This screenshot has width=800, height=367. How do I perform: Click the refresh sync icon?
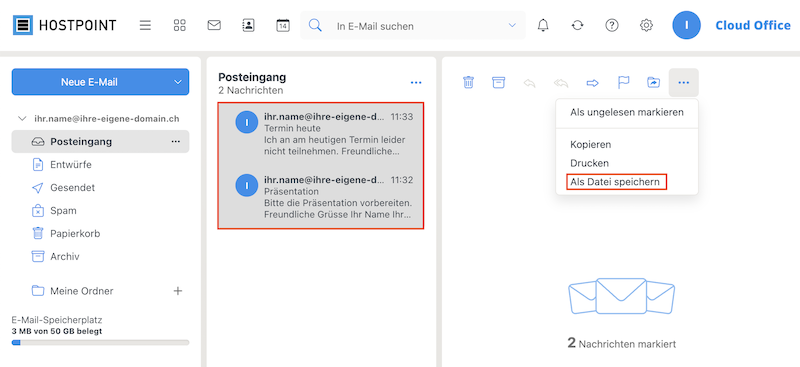(x=578, y=25)
